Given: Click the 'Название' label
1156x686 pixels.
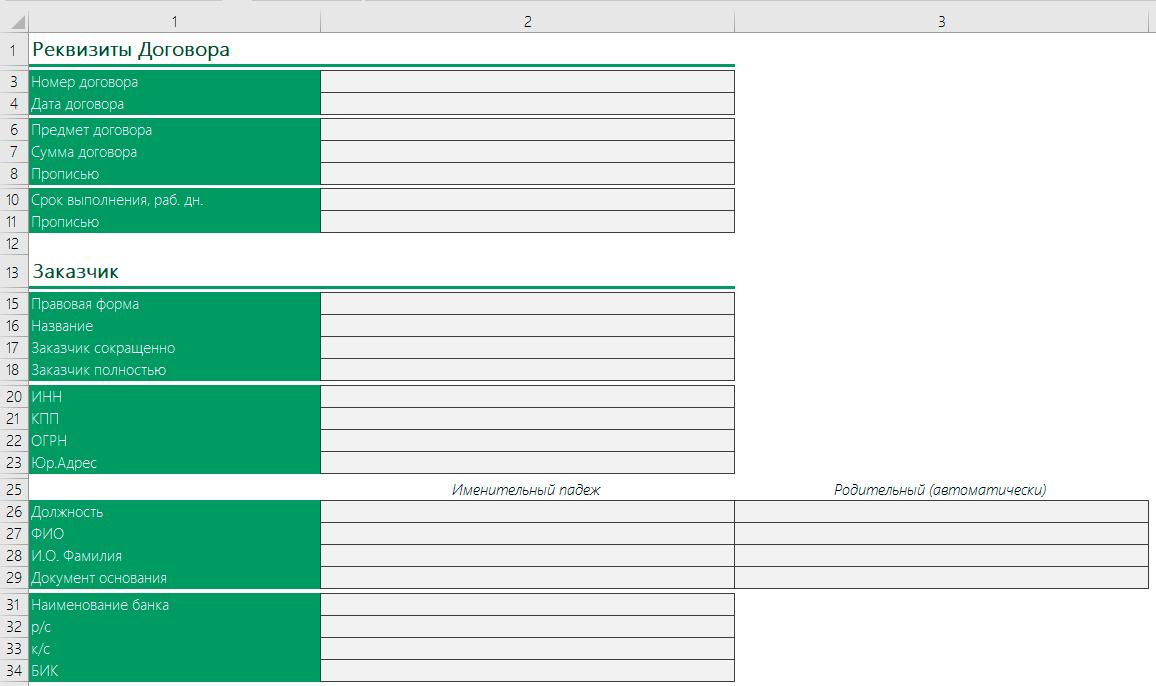Looking at the screenshot, I should (x=62, y=326).
